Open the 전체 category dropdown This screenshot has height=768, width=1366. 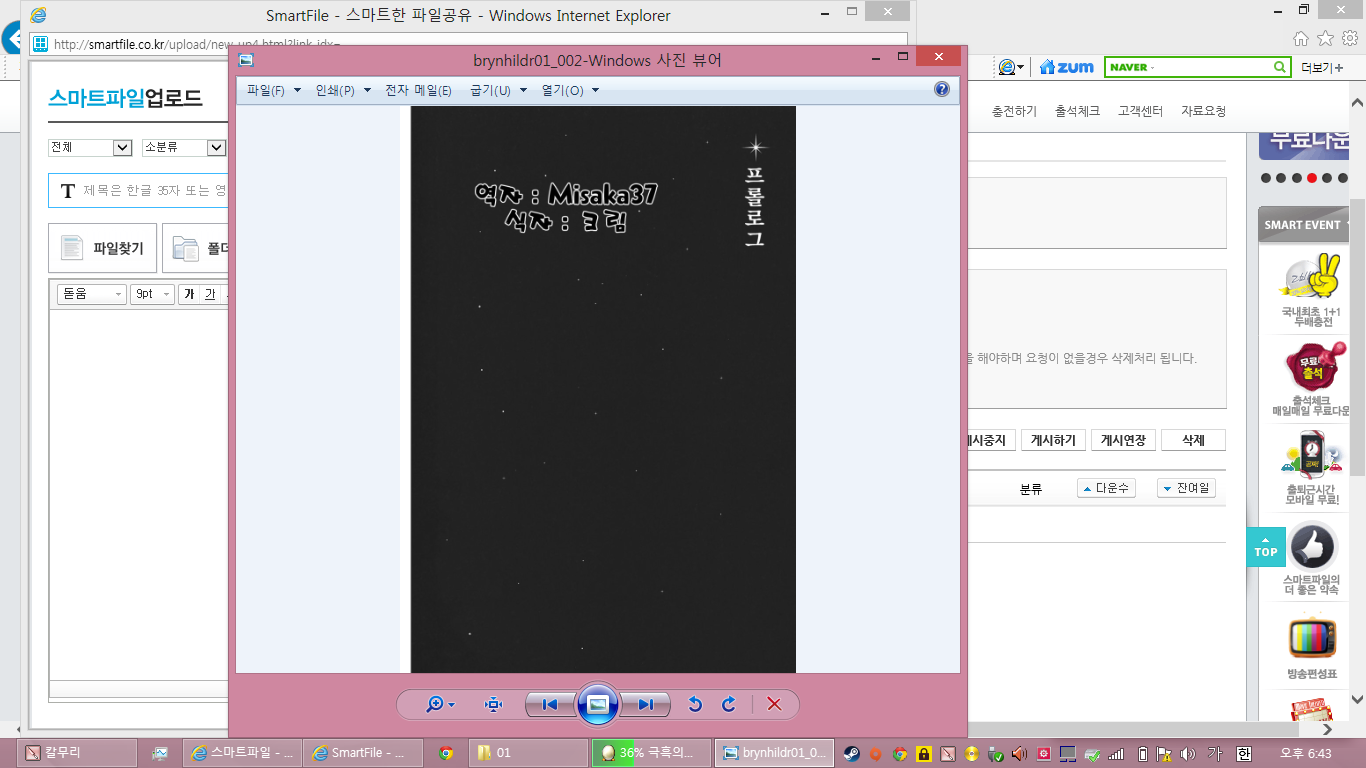90,147
